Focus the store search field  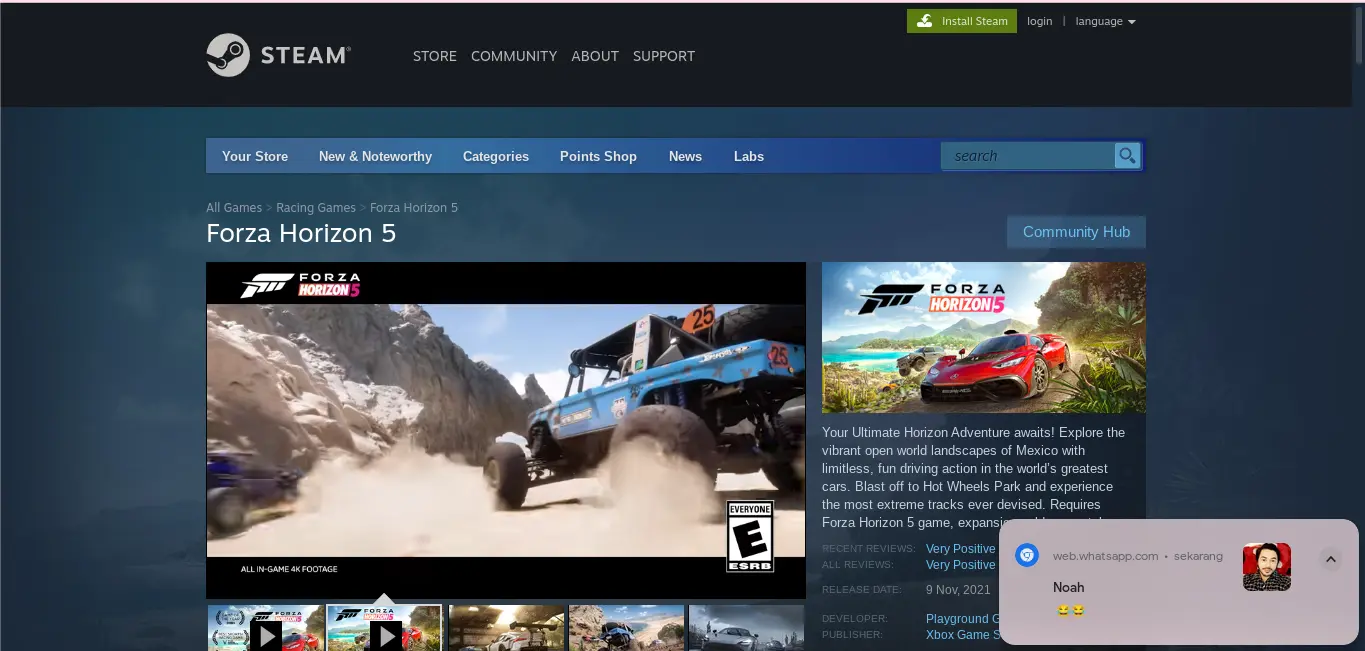(1028, 155)
